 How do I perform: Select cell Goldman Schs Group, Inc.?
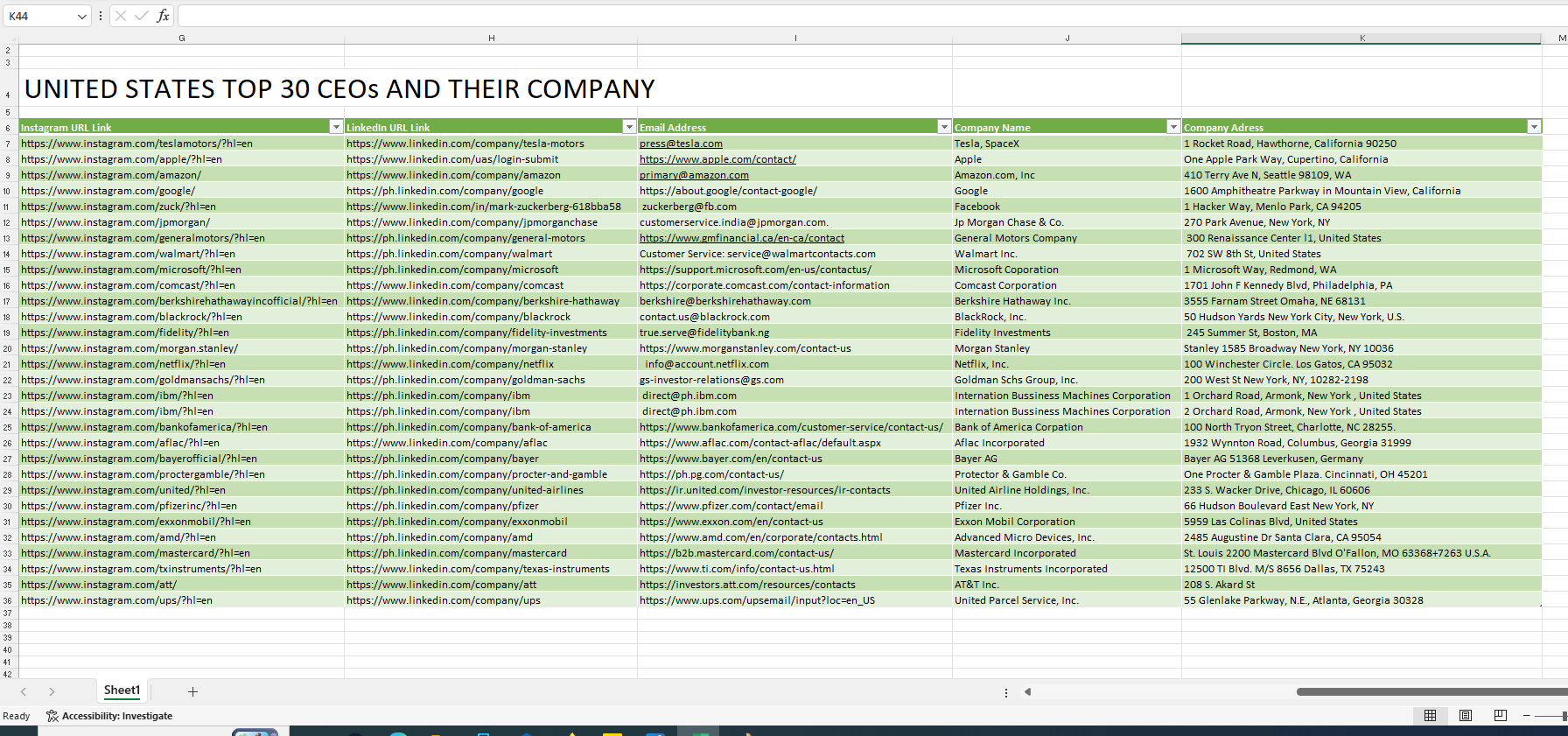pyautogui.click(x=1067, y=380)
